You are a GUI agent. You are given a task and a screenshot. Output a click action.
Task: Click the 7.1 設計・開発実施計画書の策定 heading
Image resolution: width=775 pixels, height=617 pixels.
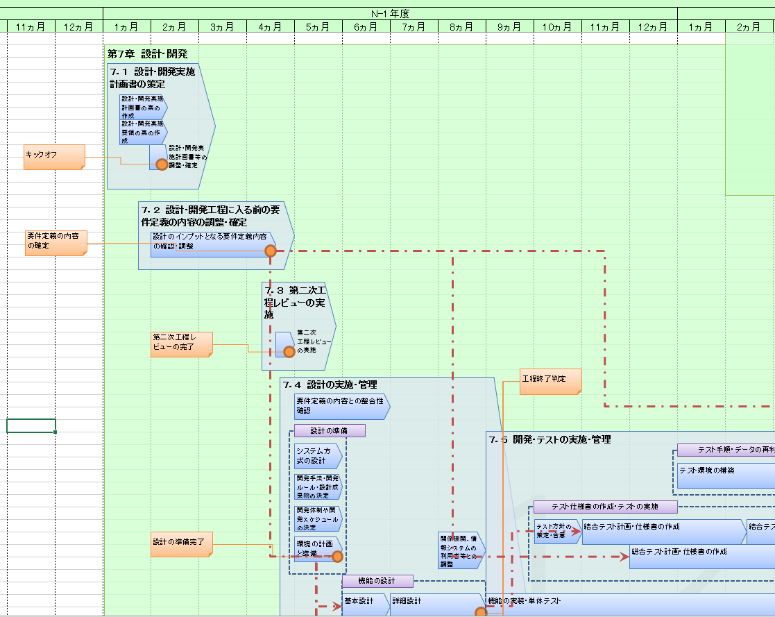pyautogui.click(x=152, y=78)
